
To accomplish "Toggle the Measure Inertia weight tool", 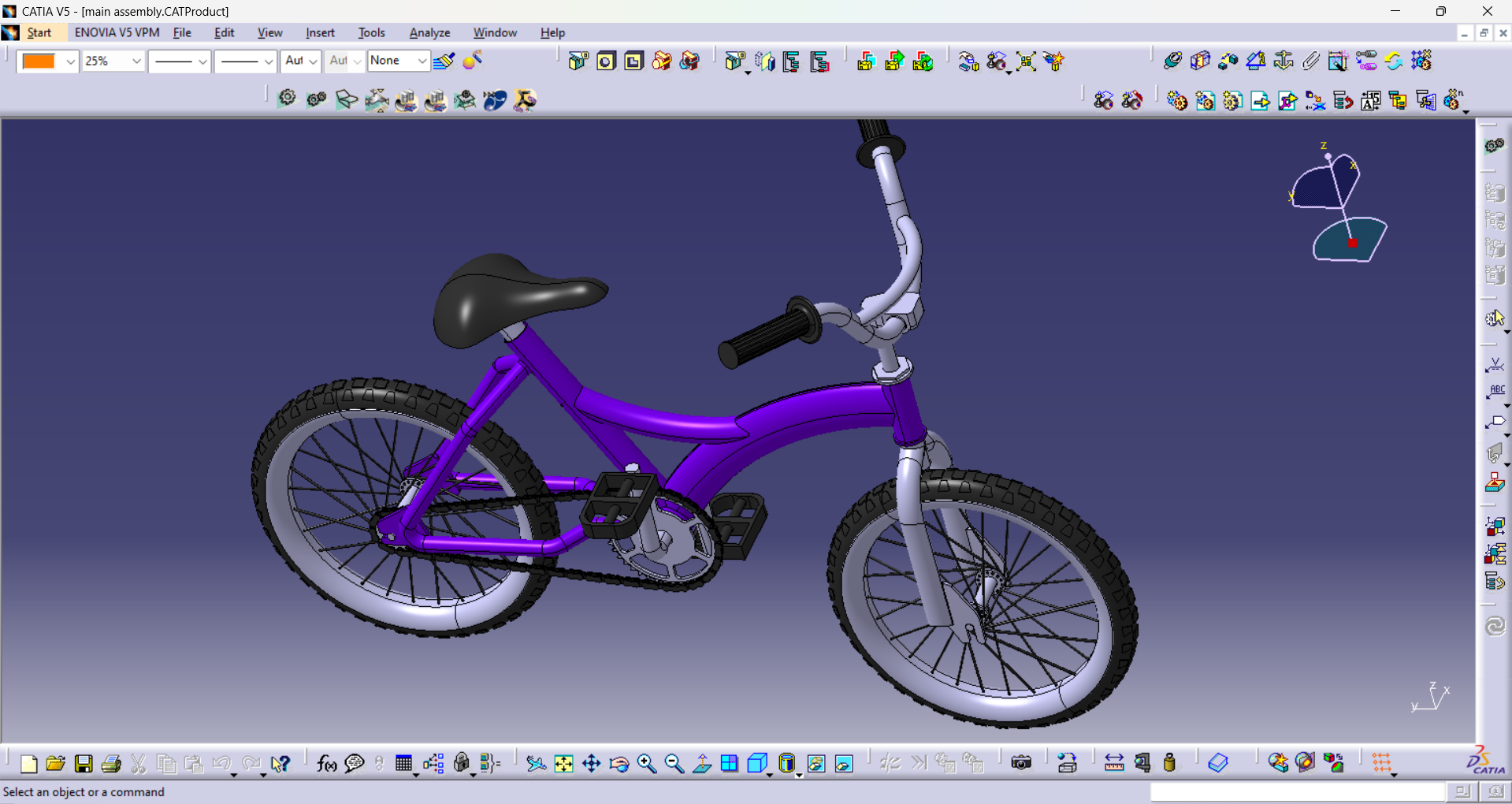I will [1169, 763].
